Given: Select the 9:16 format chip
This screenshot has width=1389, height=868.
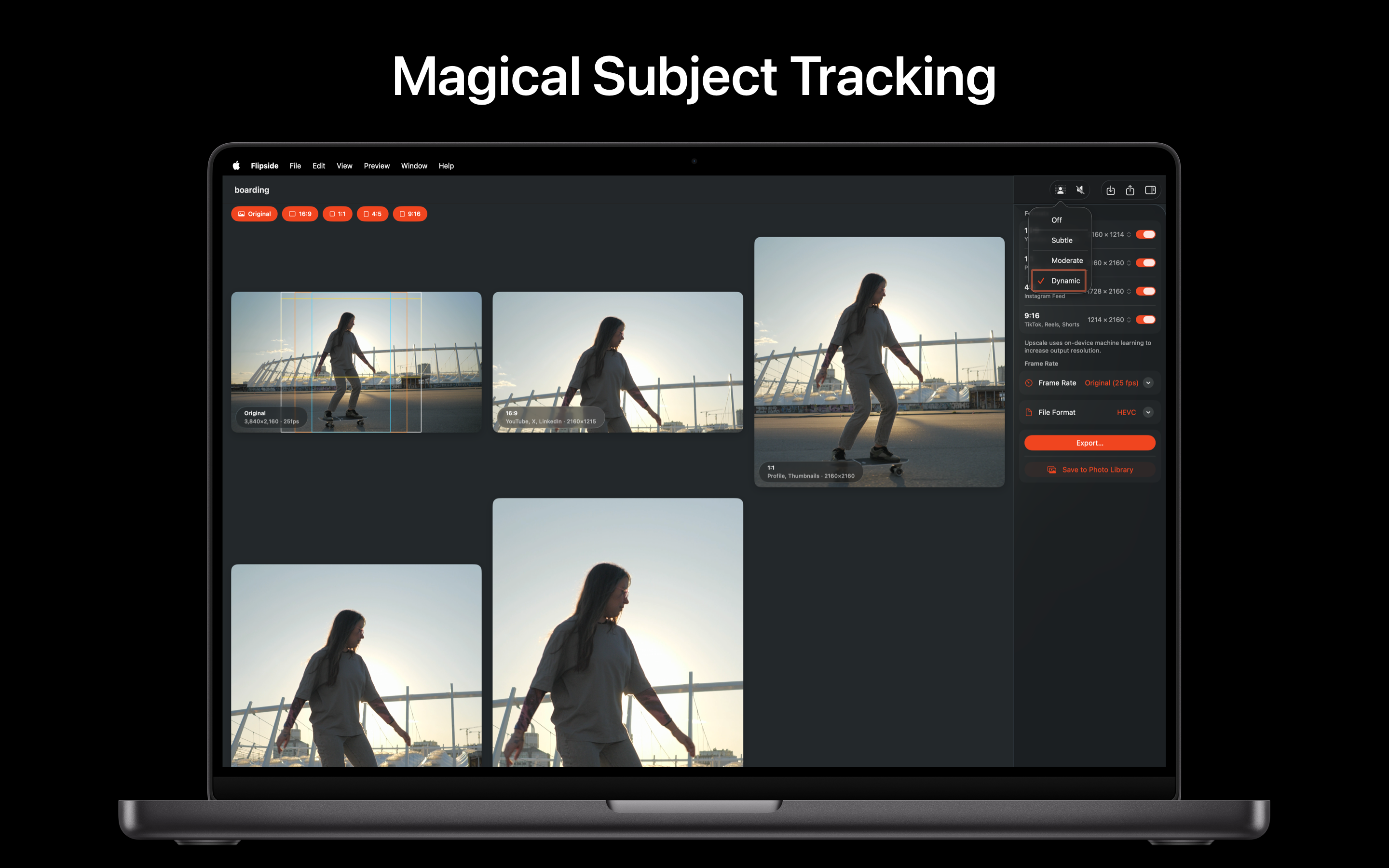Looking at the screenshot, I should click(x=410, y=214).
